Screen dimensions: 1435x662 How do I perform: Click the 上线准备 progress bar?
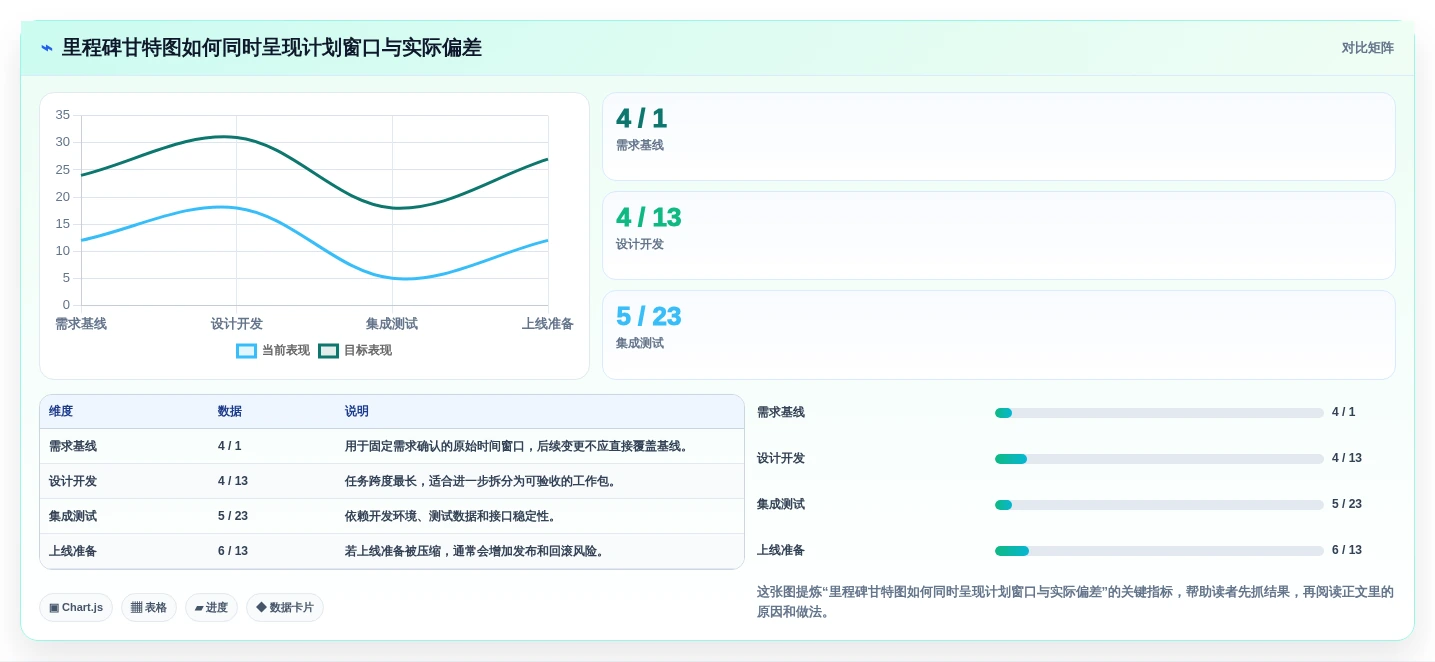1159,551
